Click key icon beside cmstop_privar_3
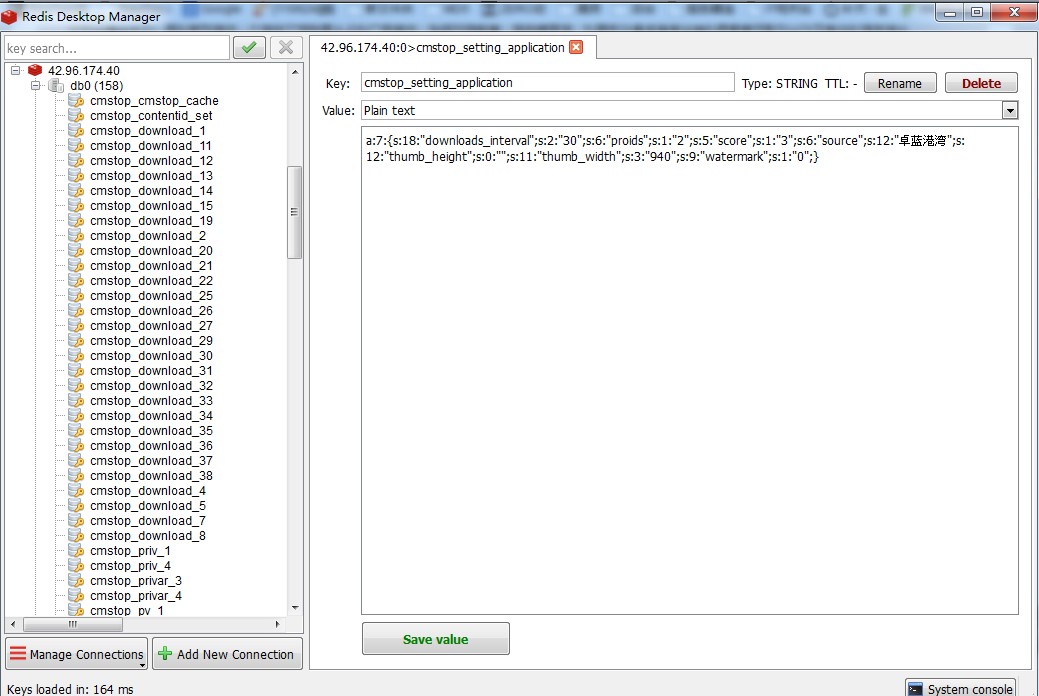The height and width of the screenshot is (696, 1039). coord(76,581)
